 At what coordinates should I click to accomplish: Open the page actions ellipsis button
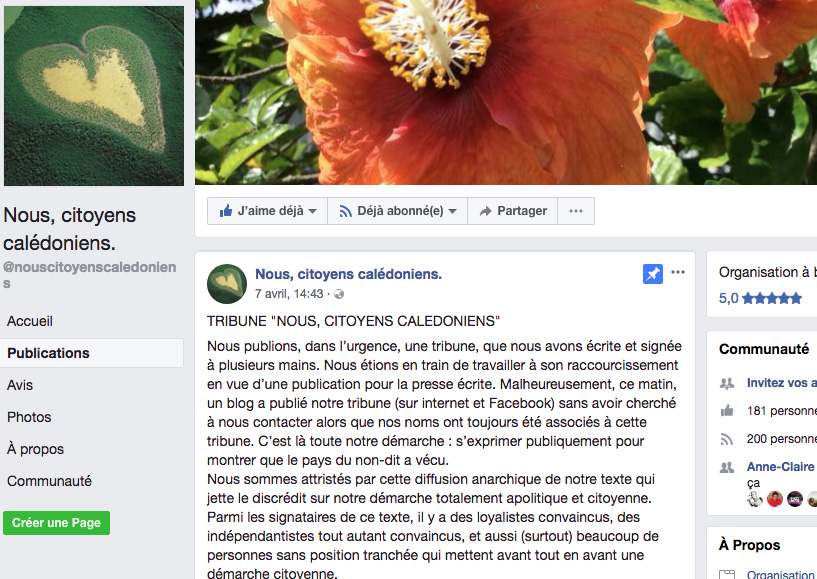pos(576,211)
